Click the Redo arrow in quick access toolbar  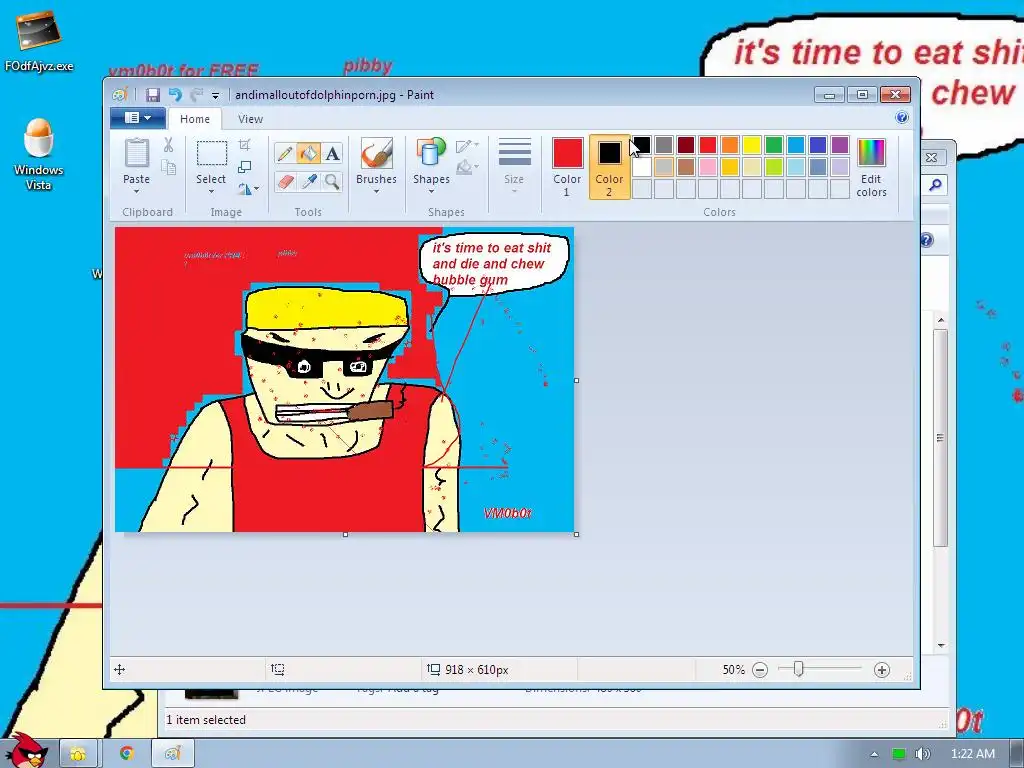(197, 95)
